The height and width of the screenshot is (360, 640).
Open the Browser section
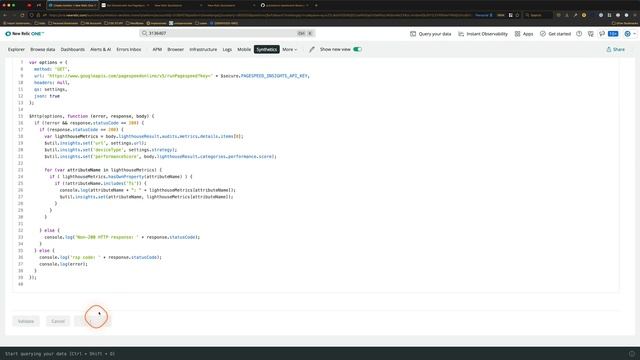176,49
